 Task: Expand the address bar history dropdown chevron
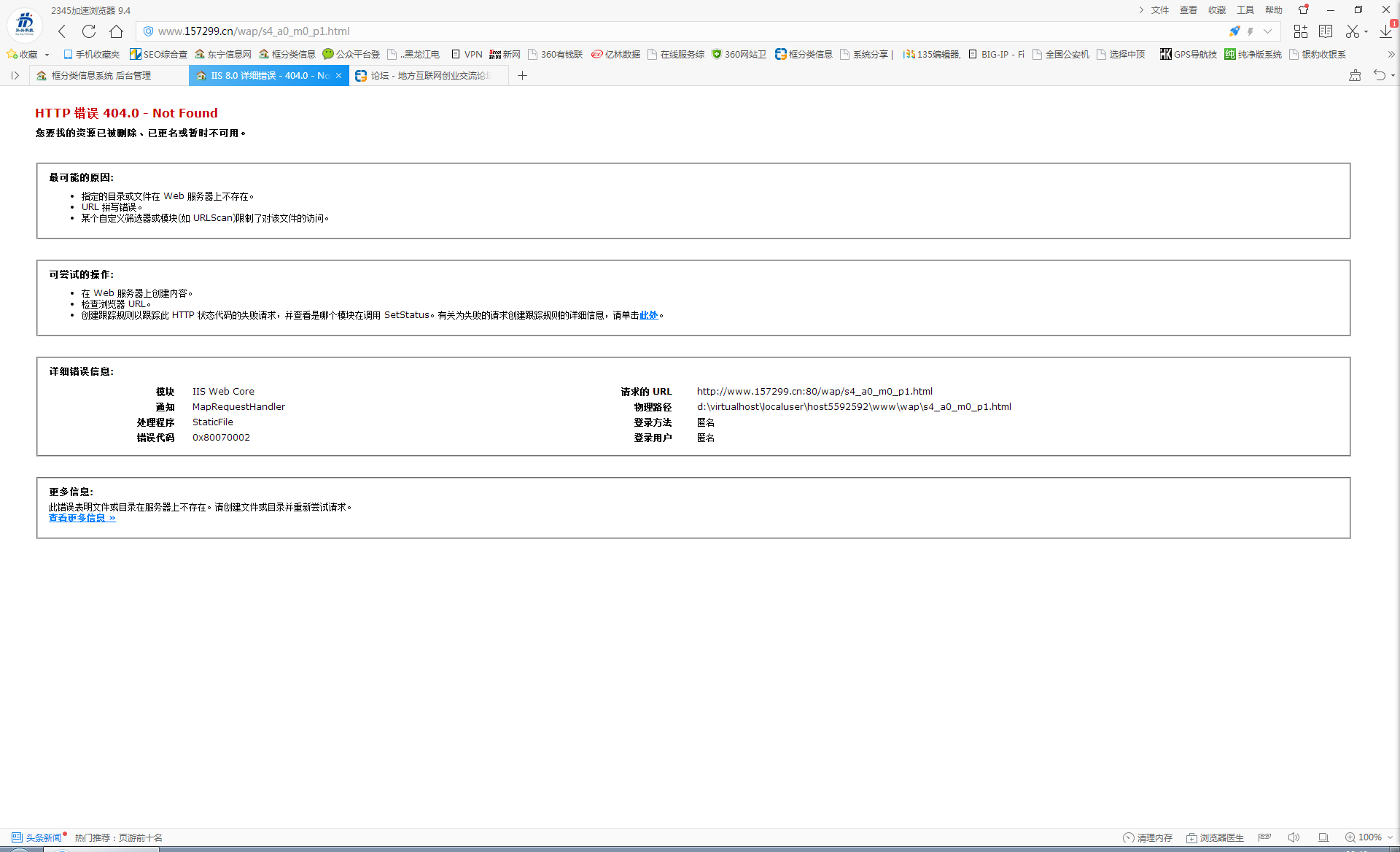pos(1268,31)
